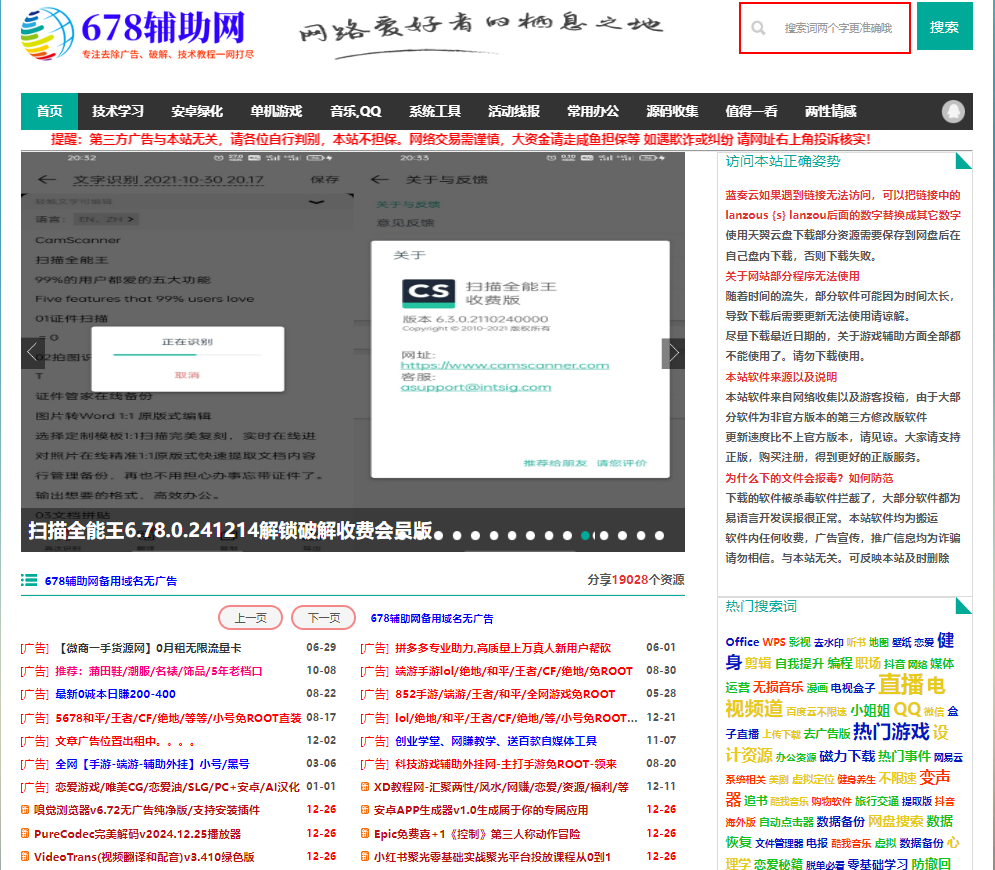Open the 系统工具 menu item
The height and width of the screenshot is (870, 995).
pyautogui.click(x=435, y=111)
